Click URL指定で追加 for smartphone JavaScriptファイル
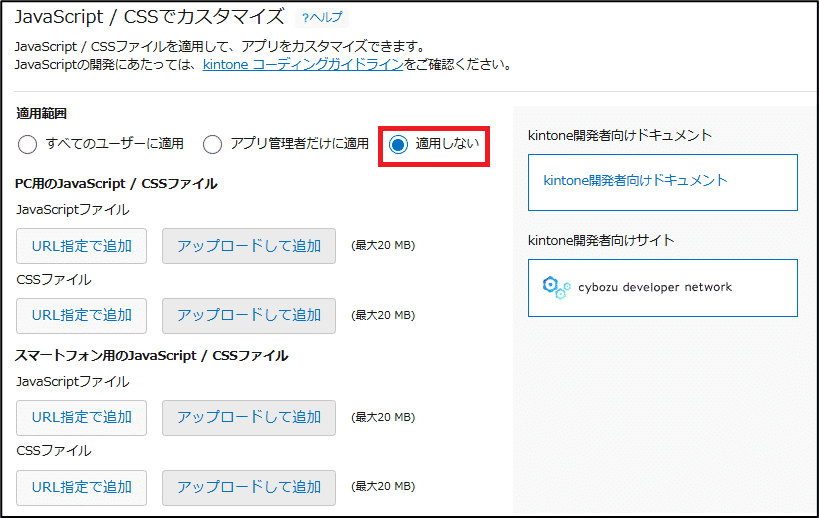The width and height of the screenshot is (819, 518). click(81, 418)
